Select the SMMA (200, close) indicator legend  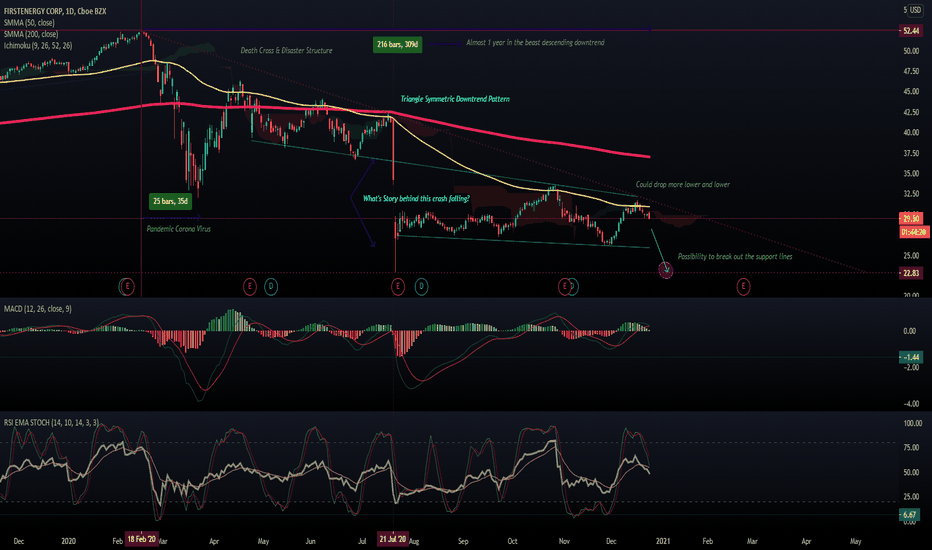31,34
